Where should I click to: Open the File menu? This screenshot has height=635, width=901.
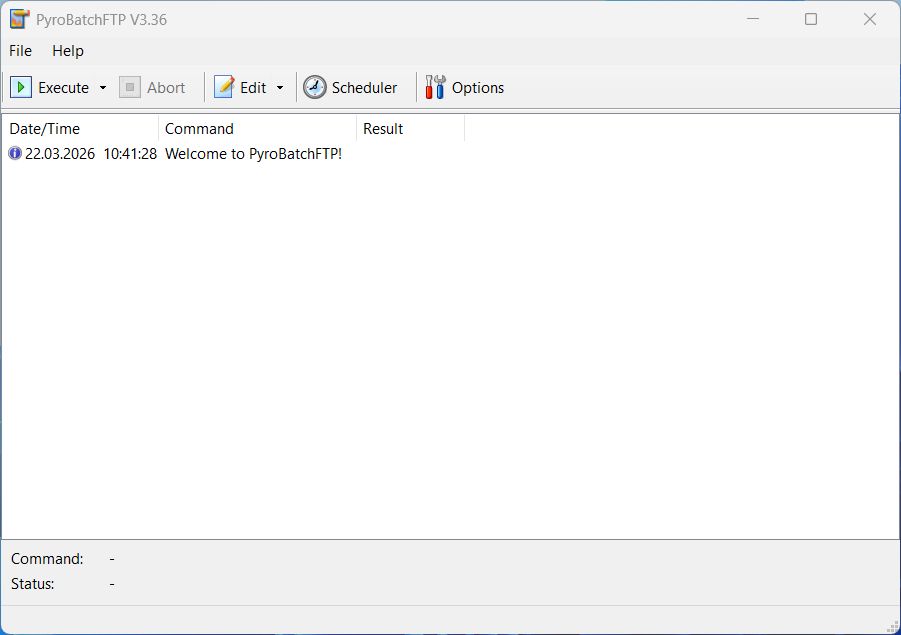click(x=20, y=51)
